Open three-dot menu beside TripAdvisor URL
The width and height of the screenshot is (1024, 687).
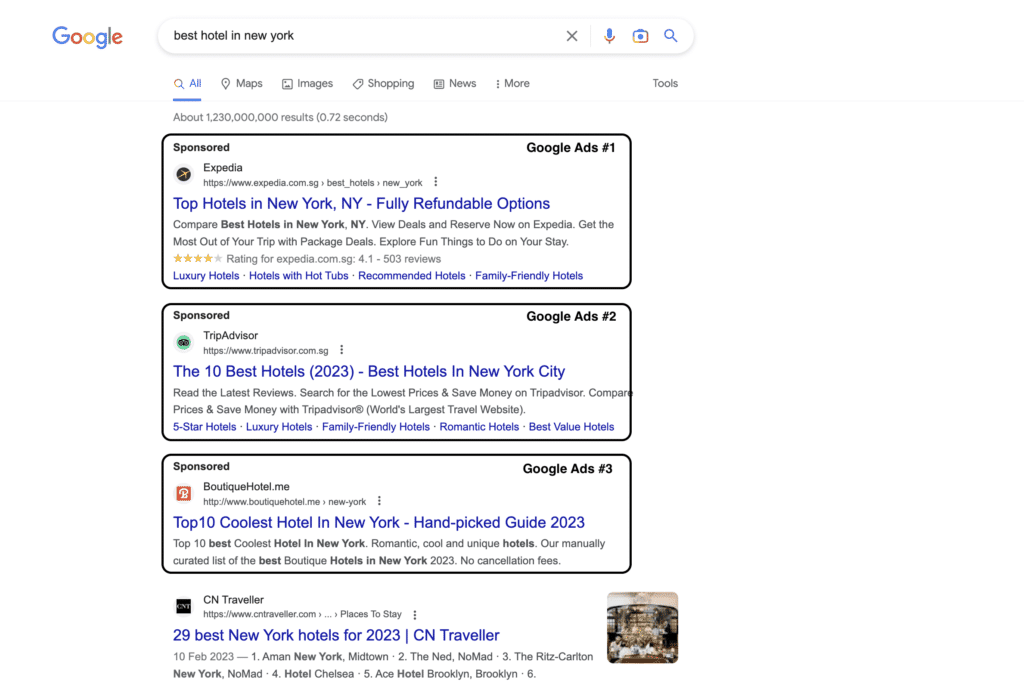coord(342,351)
